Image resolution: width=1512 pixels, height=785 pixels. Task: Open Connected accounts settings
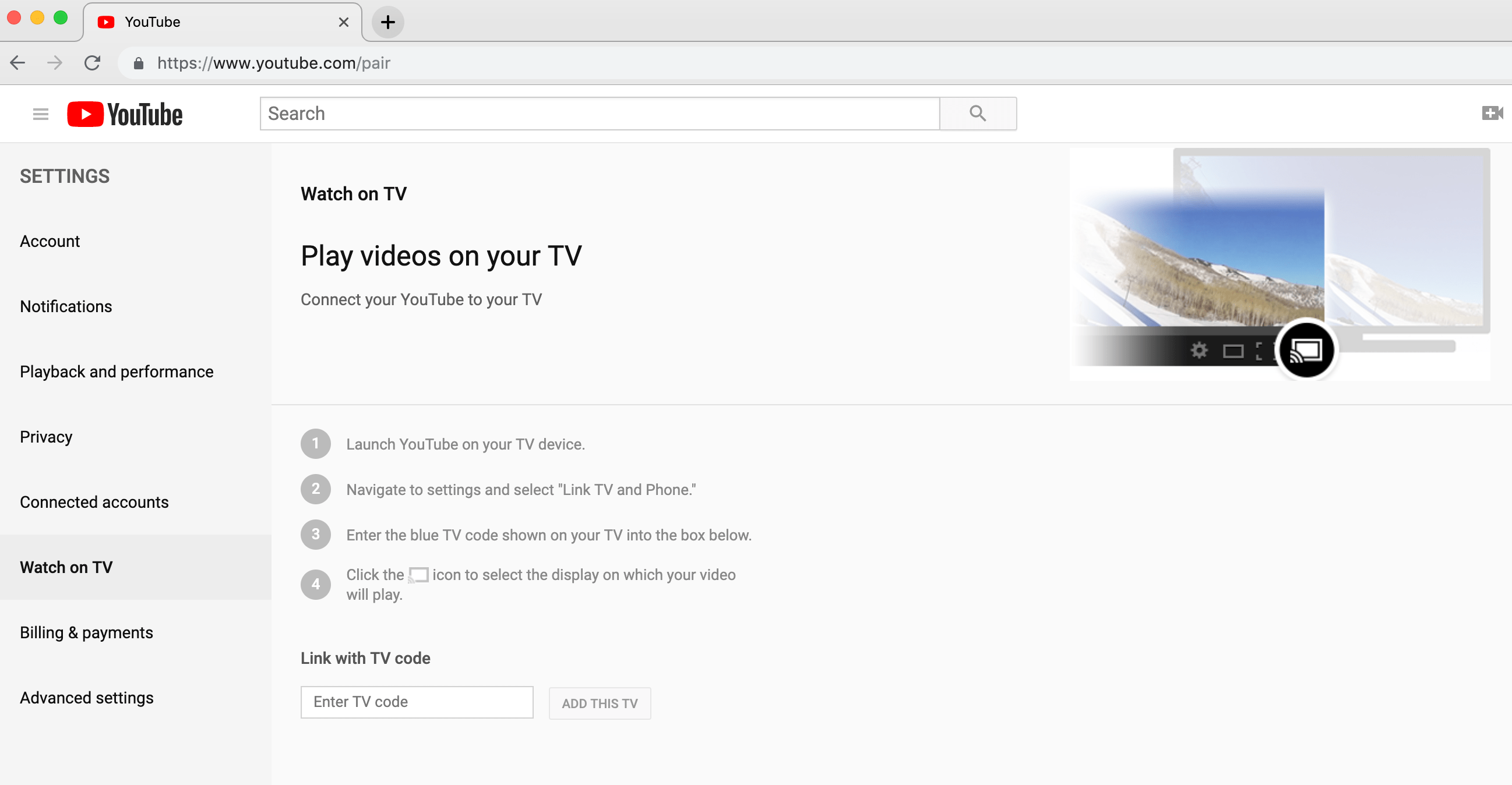[x=94, y=502]
